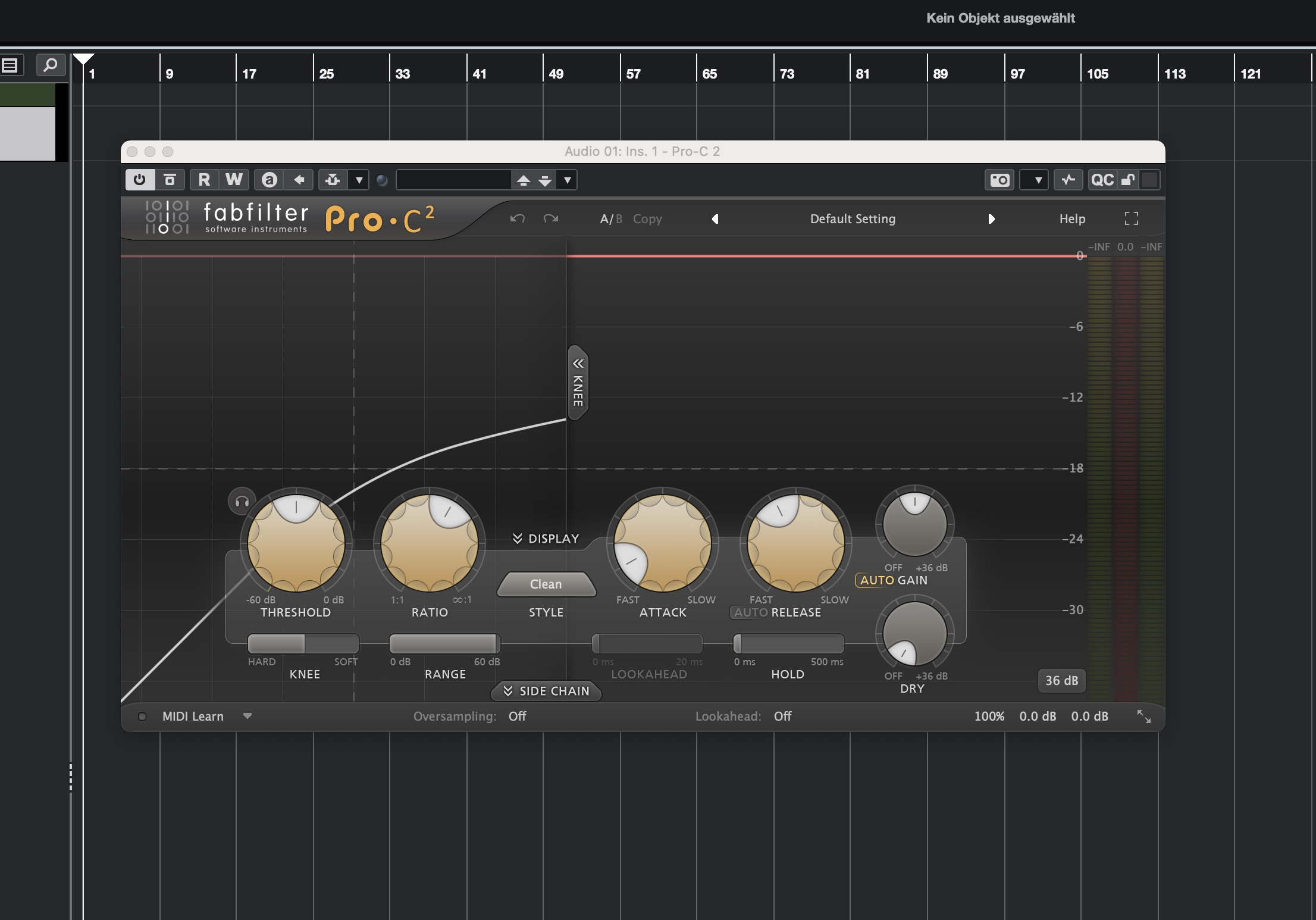Select previous preset with left arrow
This screenshot has width=1316, height=920.
tap(715, 219)
